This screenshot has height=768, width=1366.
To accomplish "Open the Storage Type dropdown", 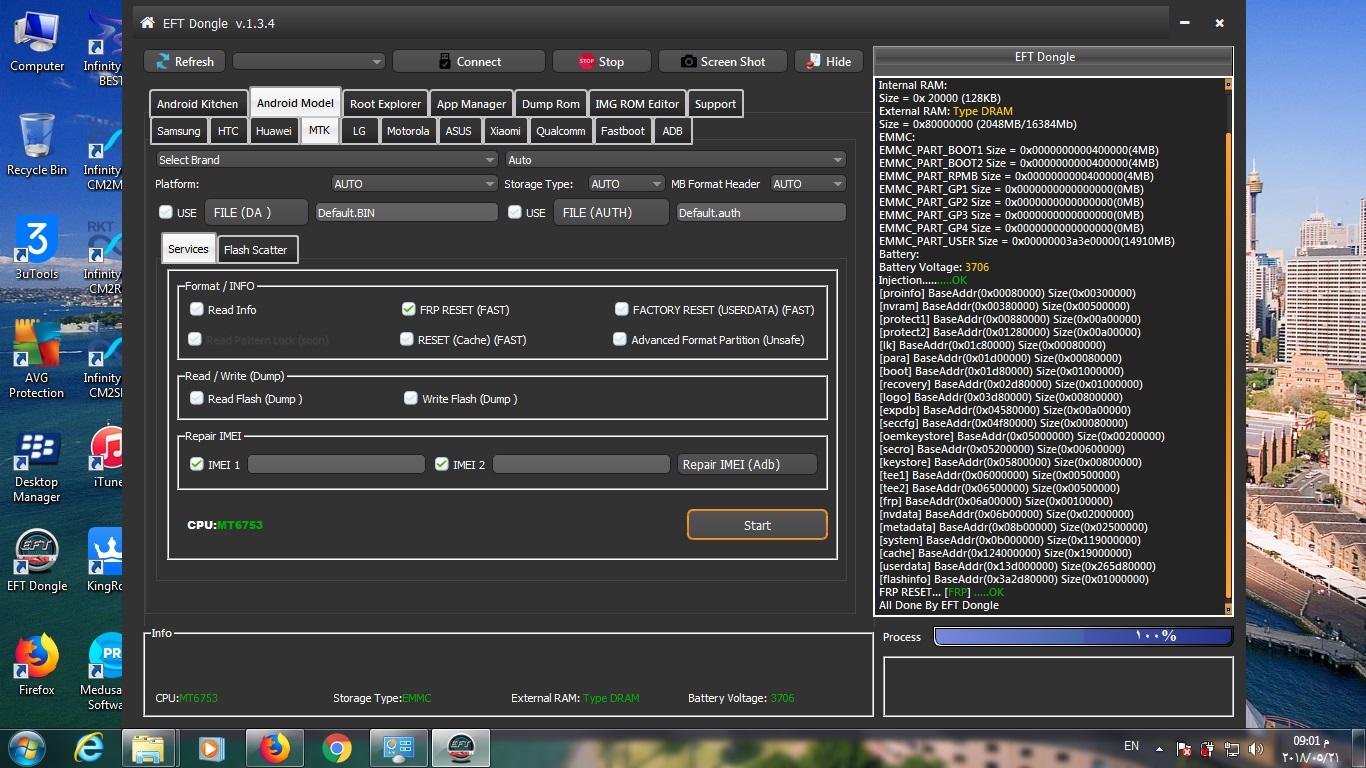I will pyautogui.click(x=627, y=184).
